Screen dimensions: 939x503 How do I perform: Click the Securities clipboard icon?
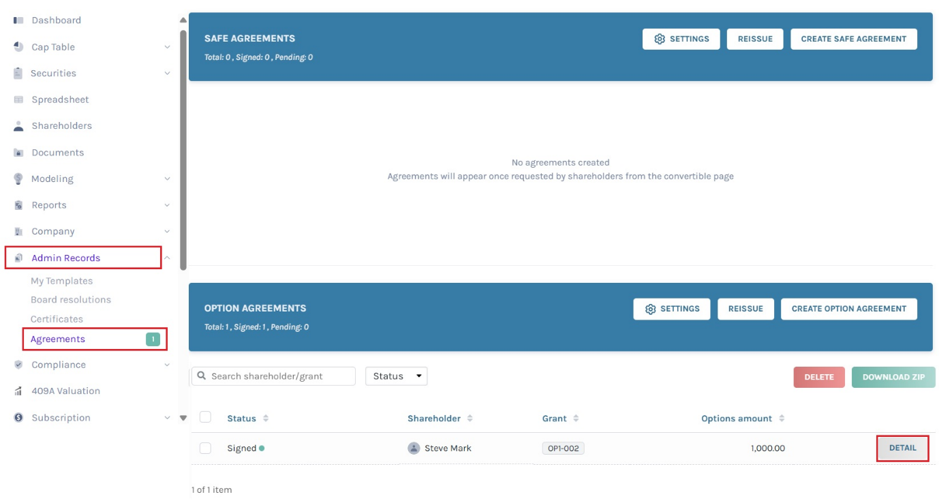click(x=19, y=73)
